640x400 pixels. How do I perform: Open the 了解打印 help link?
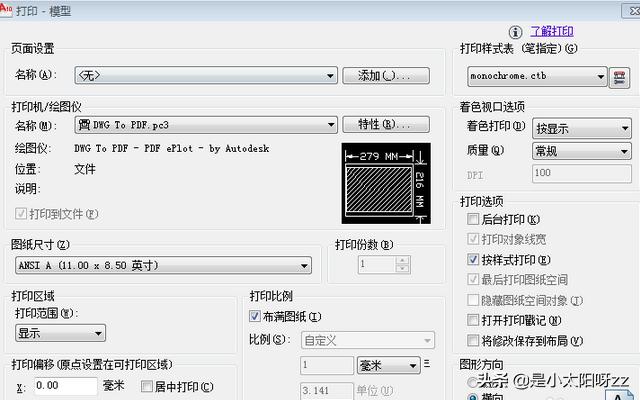tap(552, 31)
